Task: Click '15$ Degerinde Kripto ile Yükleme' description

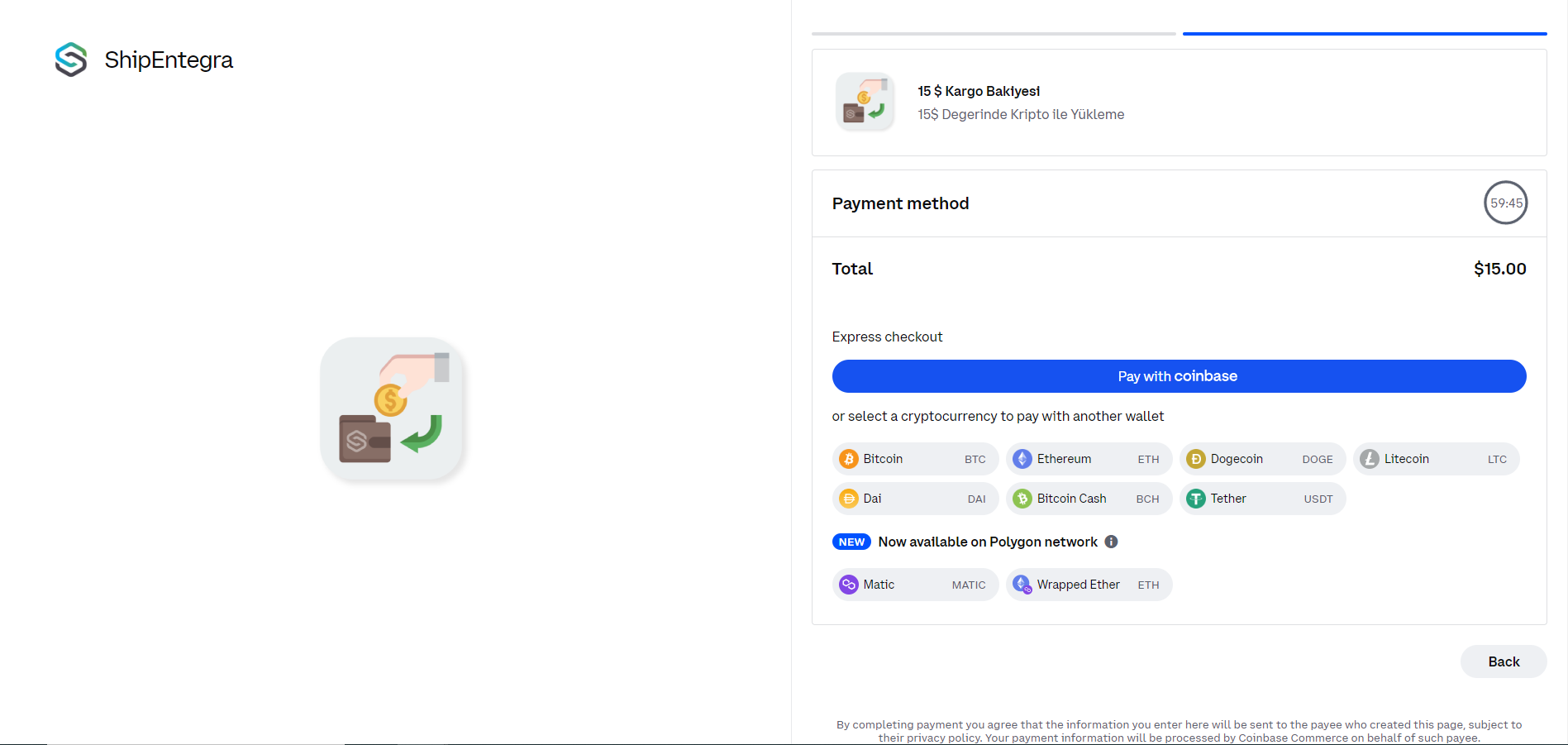Action: (1021, 114)
